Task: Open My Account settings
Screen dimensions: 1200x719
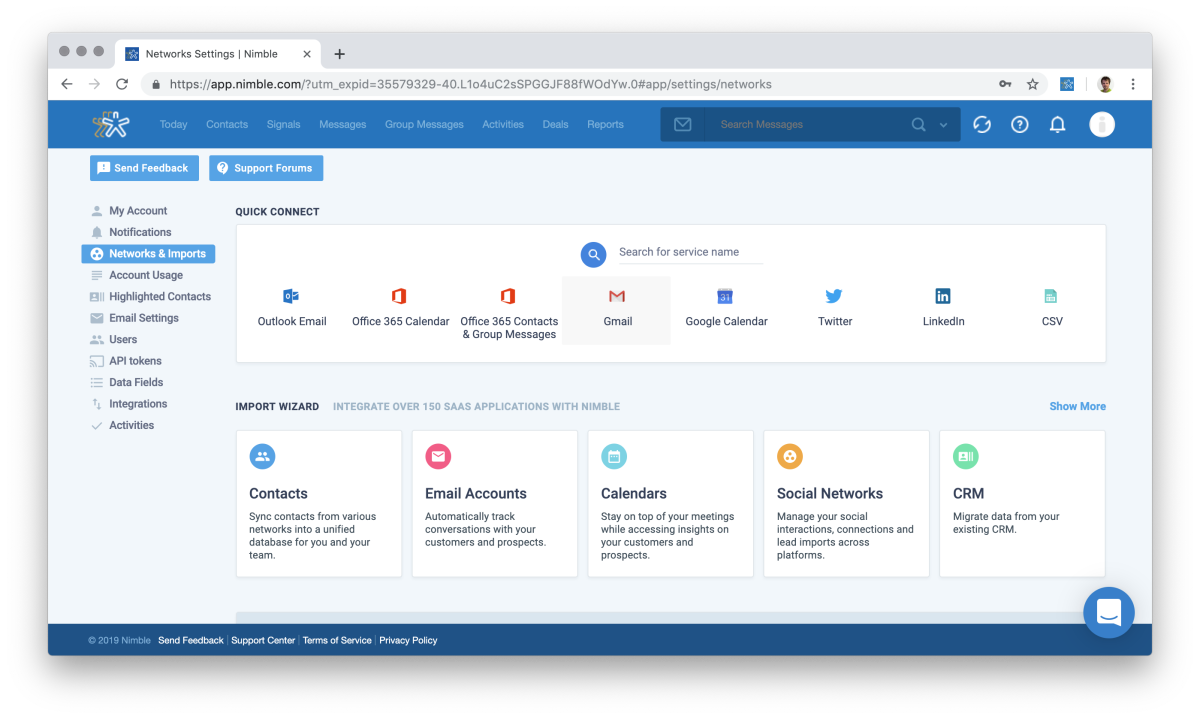Action: coord(138,211)
